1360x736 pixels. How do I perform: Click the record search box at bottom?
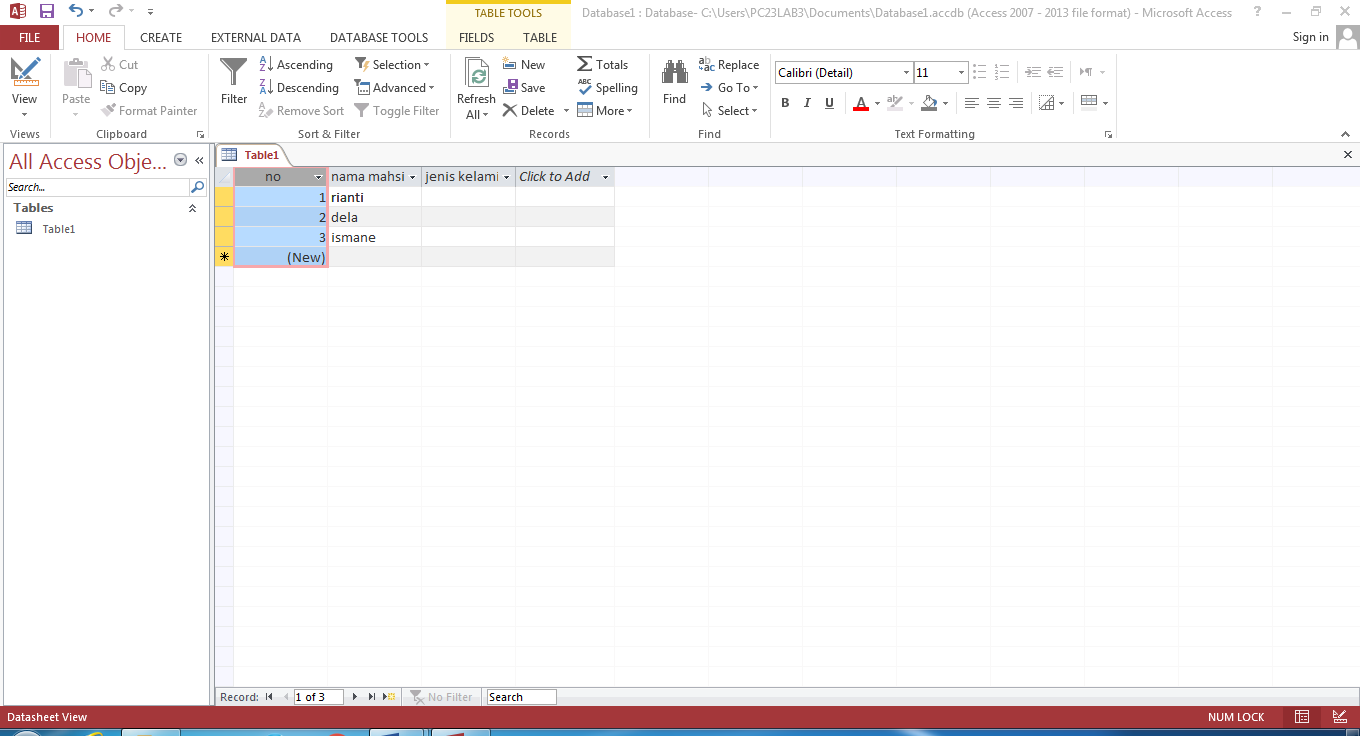tap(521, 697)
